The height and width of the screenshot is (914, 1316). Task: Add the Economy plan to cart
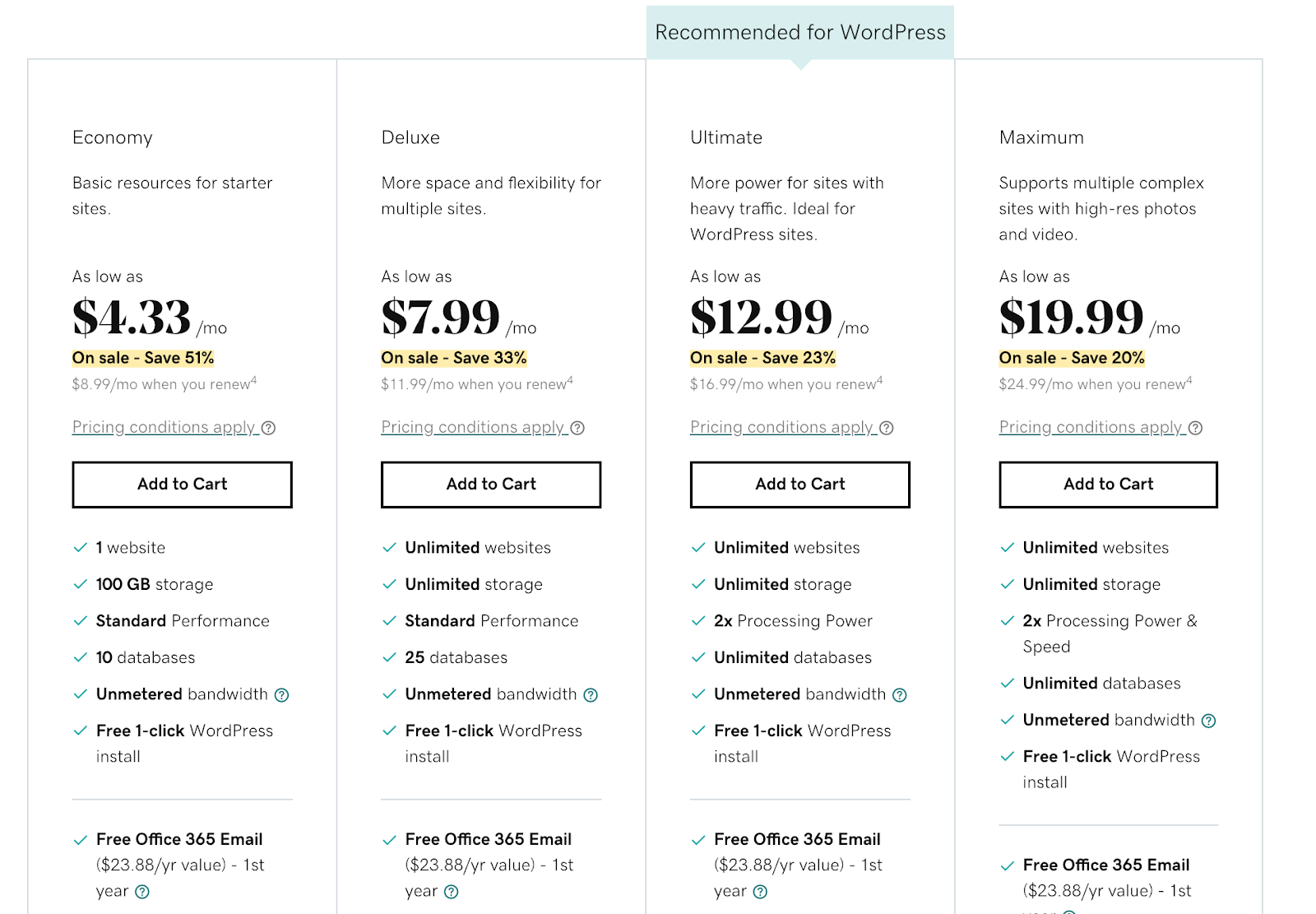tap(182, 485)
